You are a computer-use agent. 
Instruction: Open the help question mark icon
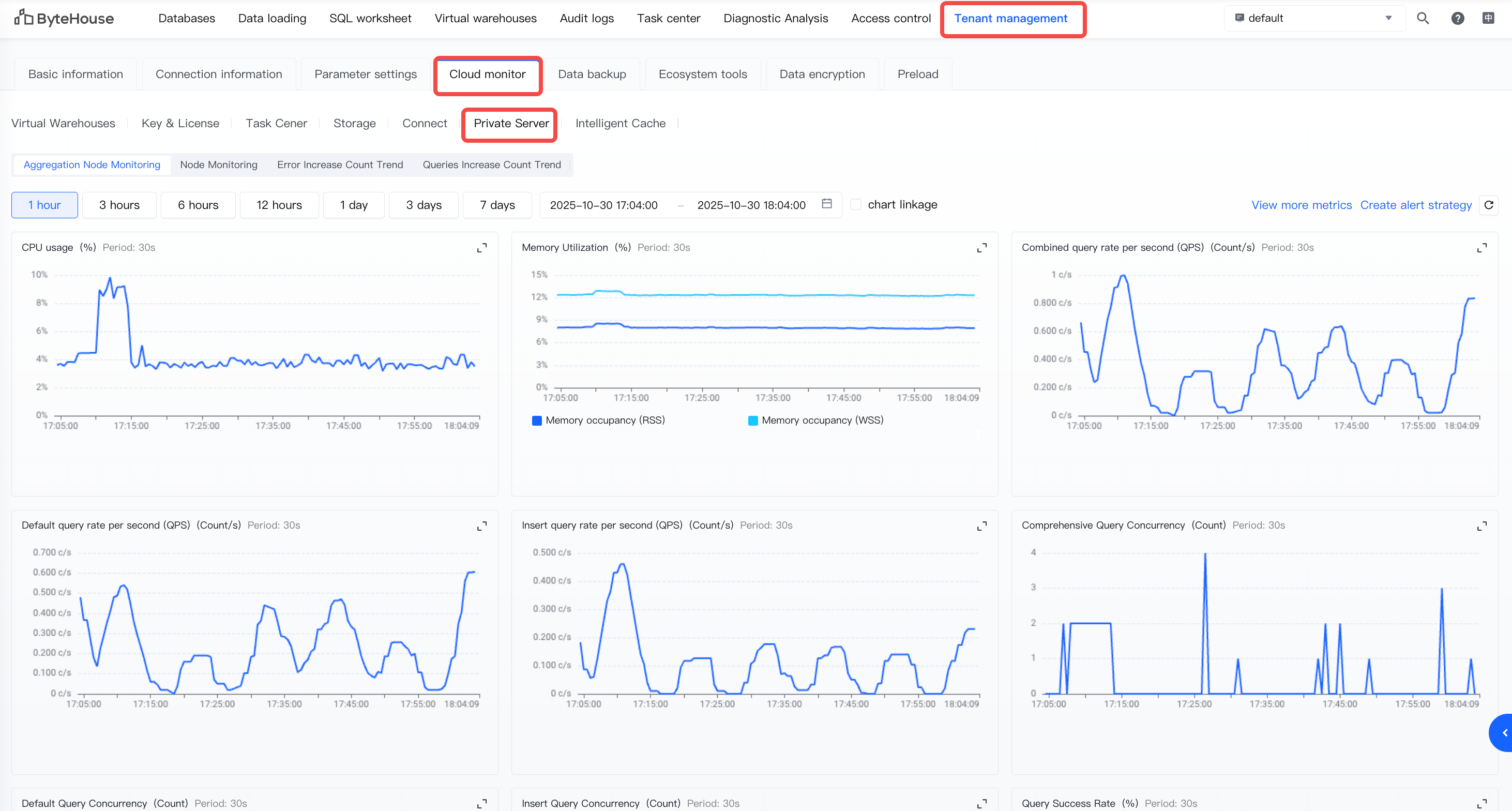(1457, 18)
